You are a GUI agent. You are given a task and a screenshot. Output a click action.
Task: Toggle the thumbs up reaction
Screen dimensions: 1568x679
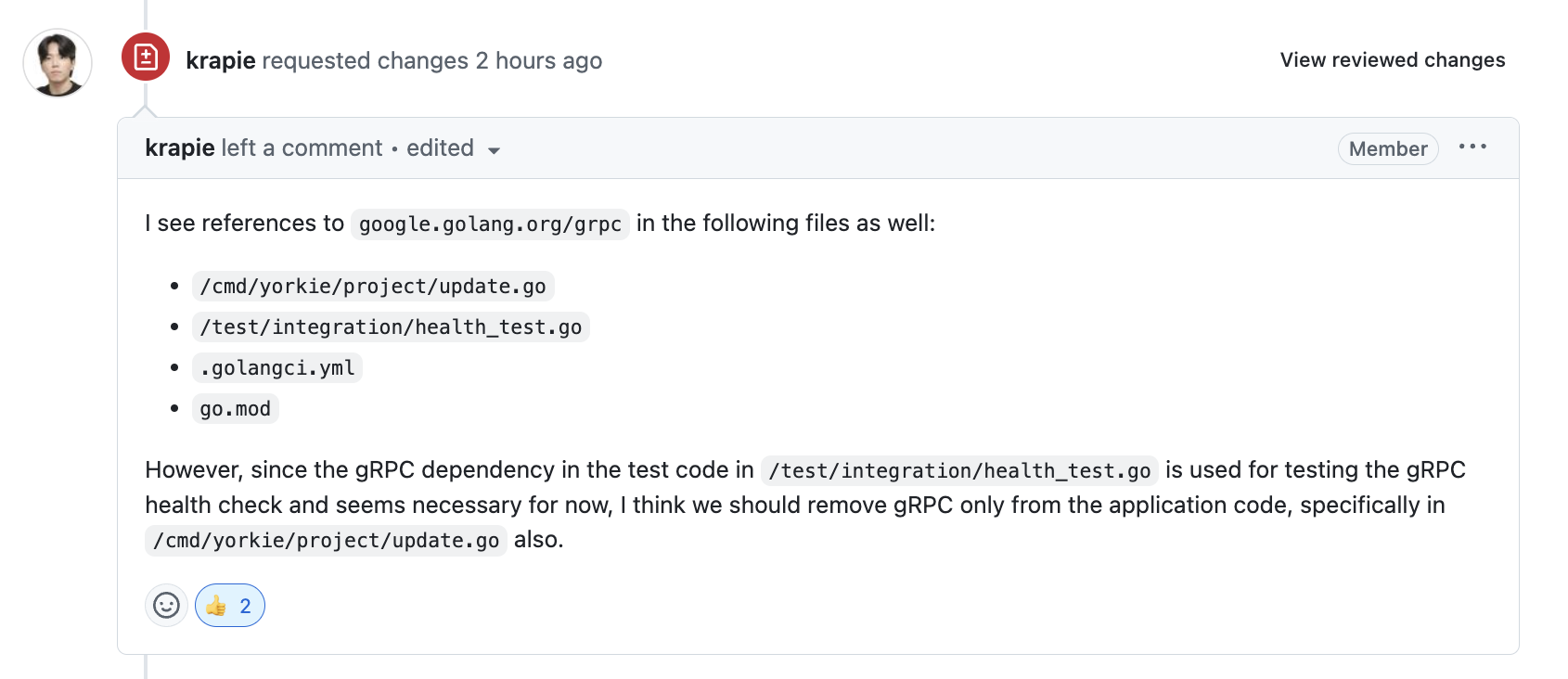pyautogui.click(x=217, y=606)
